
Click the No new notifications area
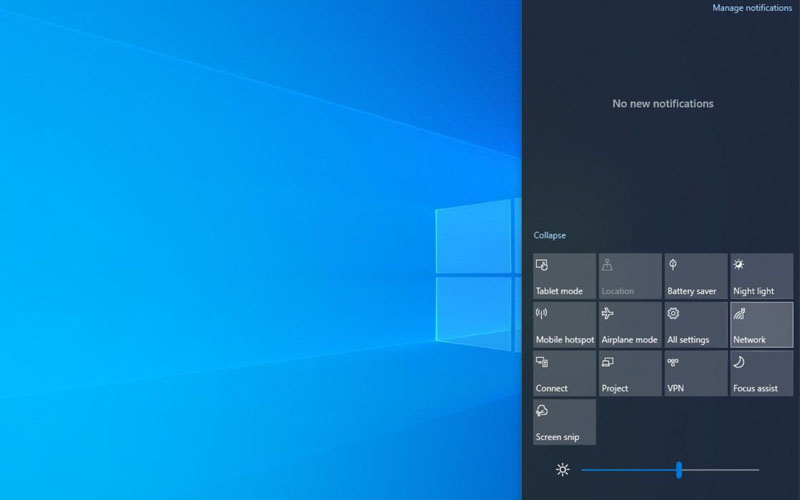(x=663, y=104)
